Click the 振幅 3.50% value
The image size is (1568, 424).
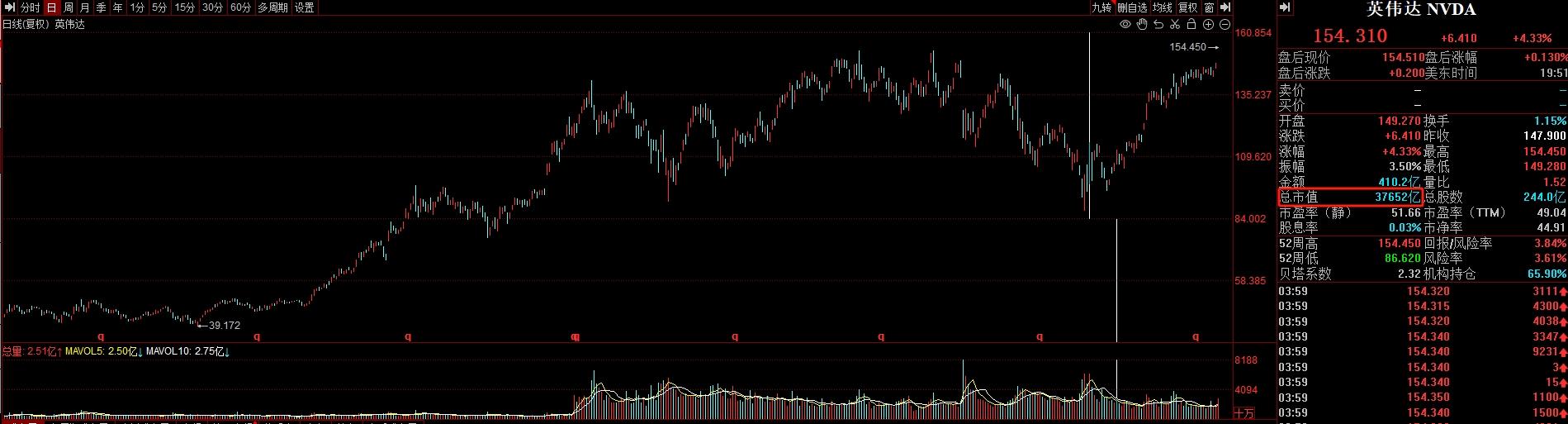tap(1405, 167)
